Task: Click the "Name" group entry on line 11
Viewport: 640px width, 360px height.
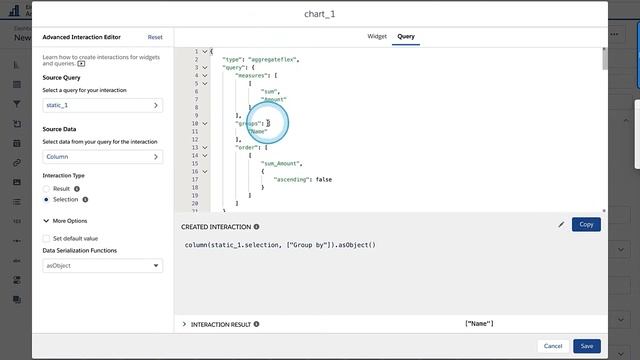Action: click(258, 131)
